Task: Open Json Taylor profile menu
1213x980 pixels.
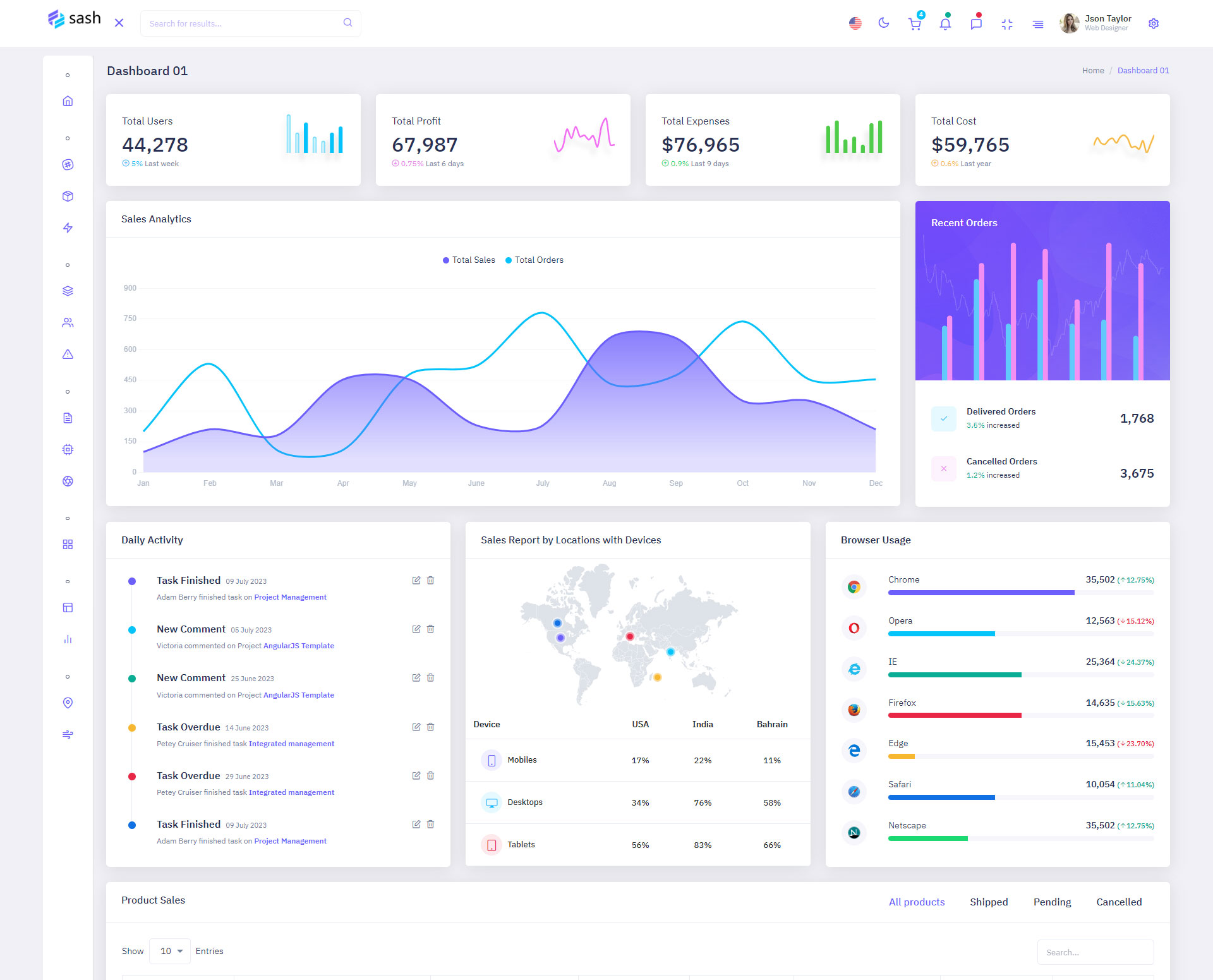Action: point(1097,23)
